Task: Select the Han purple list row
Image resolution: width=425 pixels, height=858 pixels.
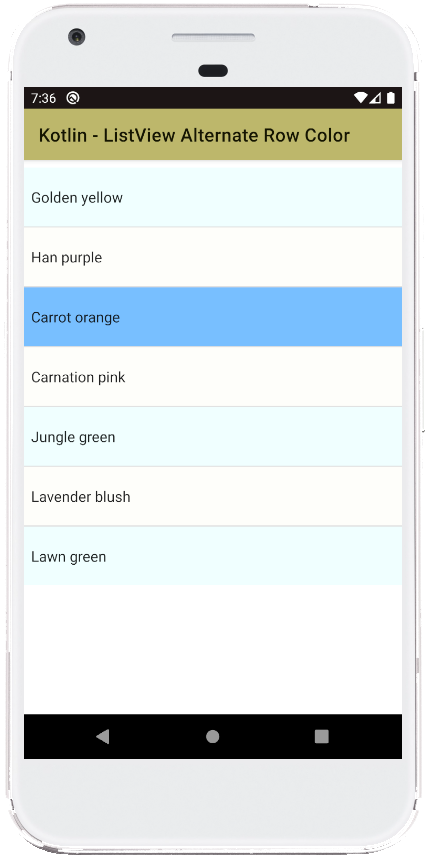Action: [x=213, y=257]
